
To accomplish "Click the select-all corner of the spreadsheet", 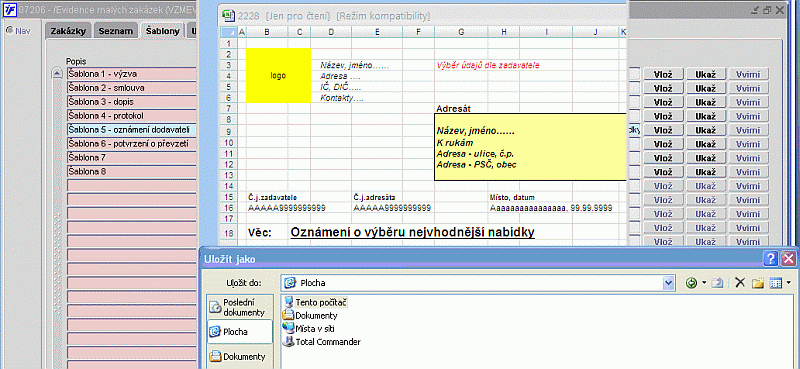I will 229,33.
